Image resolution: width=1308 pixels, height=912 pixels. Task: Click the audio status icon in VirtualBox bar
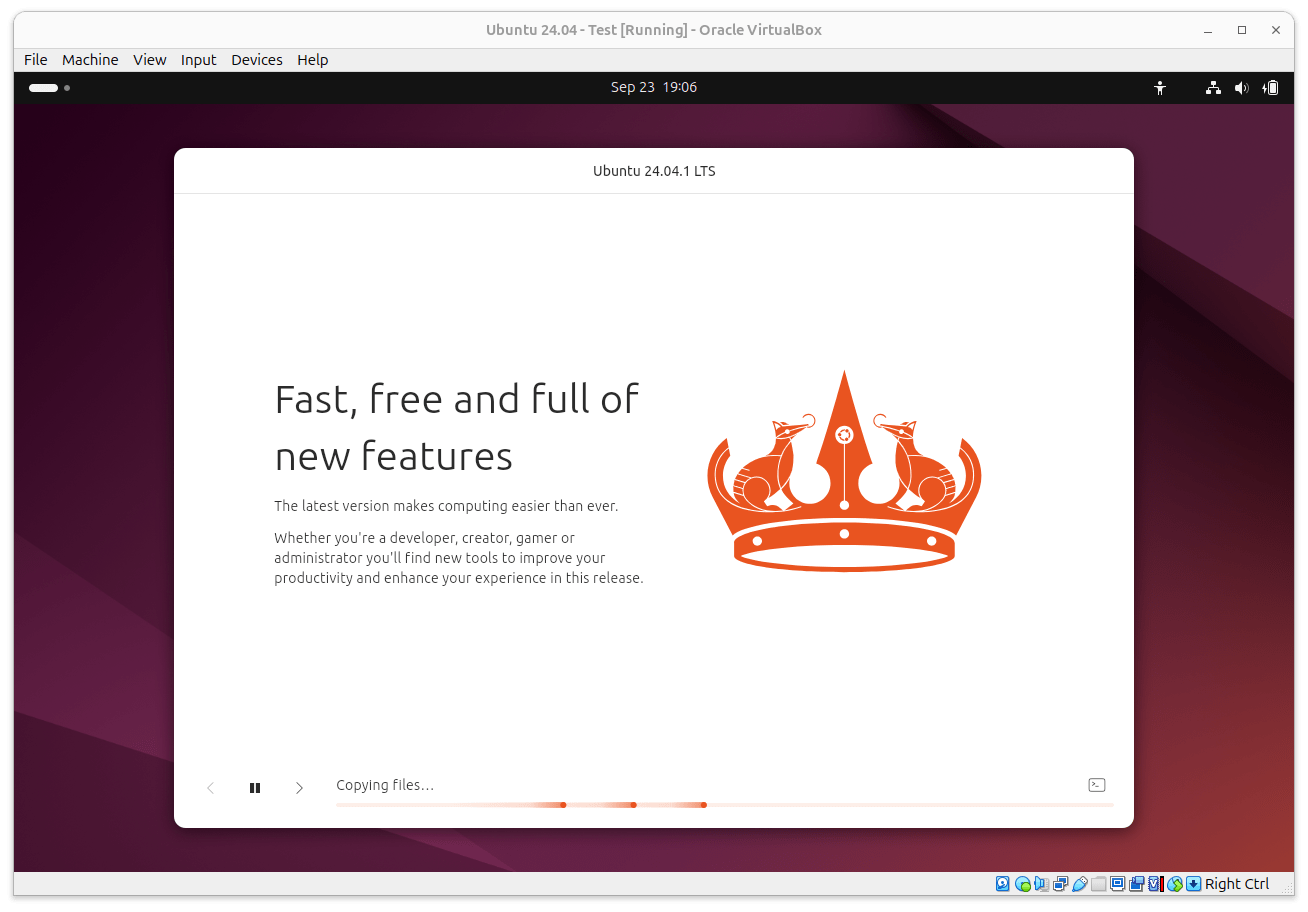tap(1041, 884)
